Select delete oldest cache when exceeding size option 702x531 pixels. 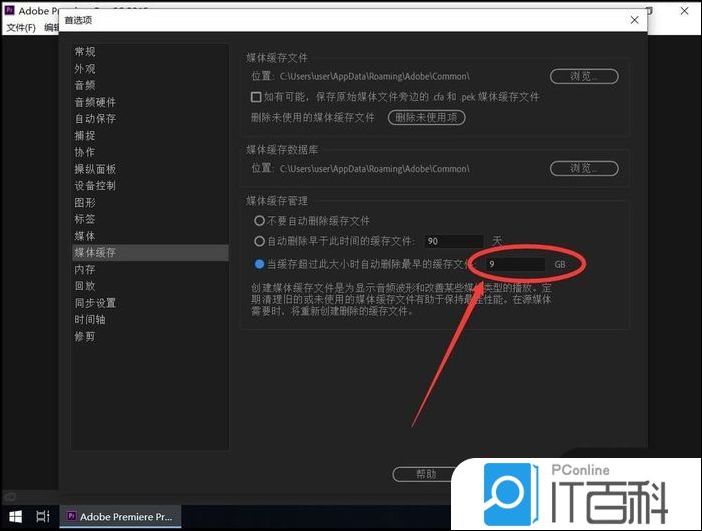tap(259, 264)
